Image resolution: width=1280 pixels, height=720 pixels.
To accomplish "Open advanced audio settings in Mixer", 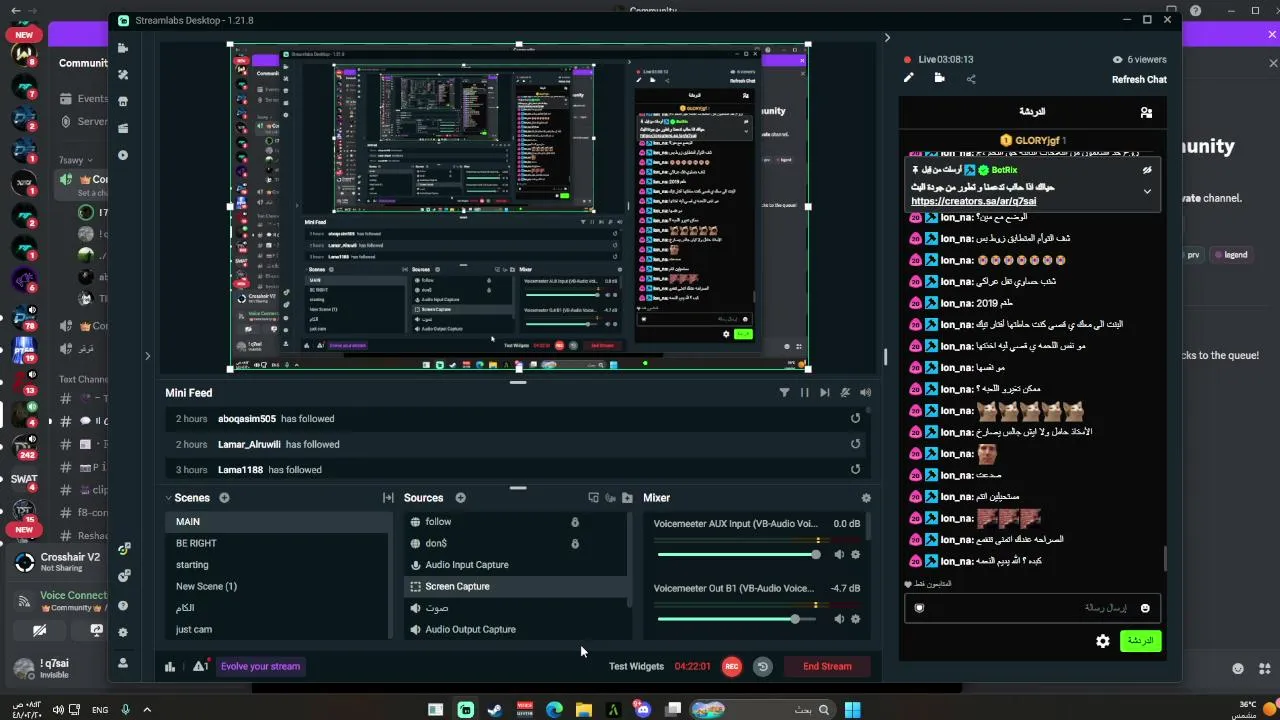I will (866, 498).
